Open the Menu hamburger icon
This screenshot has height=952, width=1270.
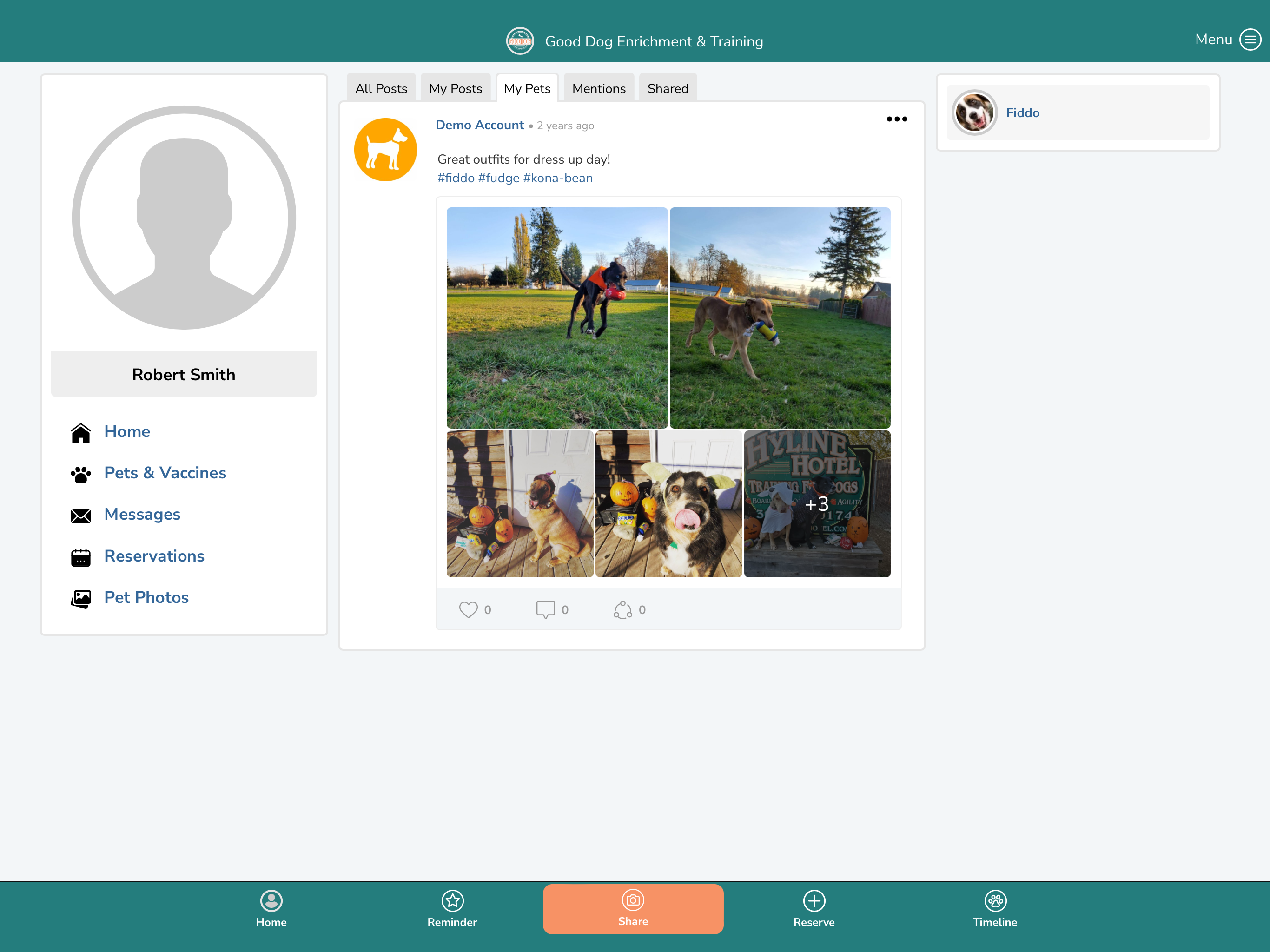[x=1250, y=40]
